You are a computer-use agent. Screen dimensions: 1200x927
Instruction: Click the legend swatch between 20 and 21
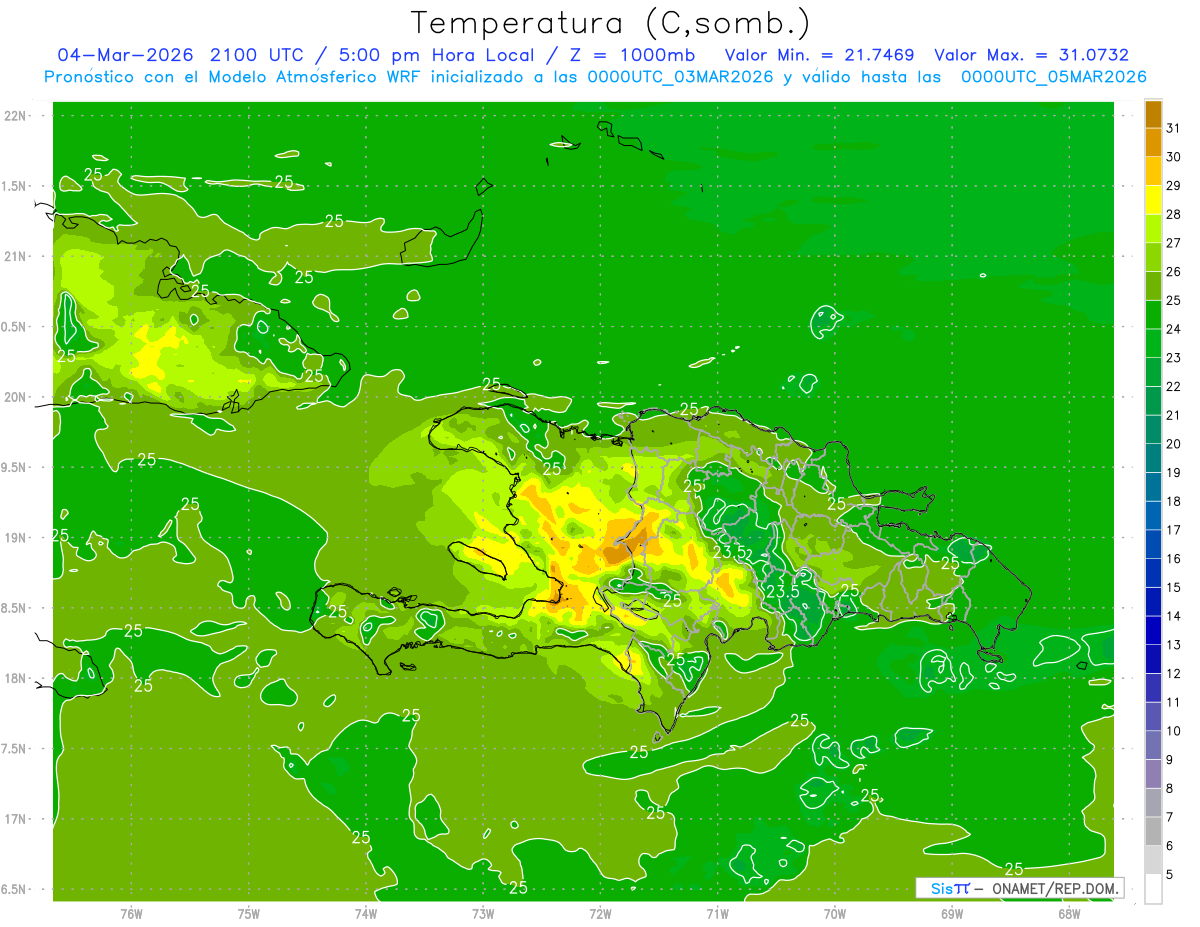1153,429
